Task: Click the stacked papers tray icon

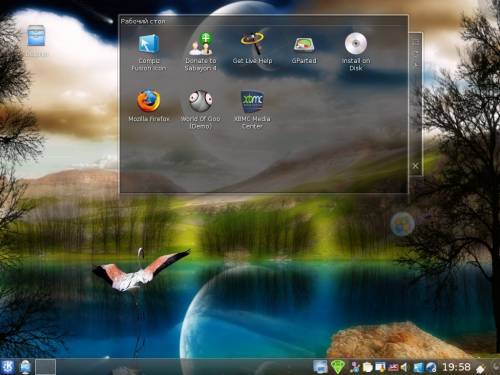Action: click(x=368, y=367)
